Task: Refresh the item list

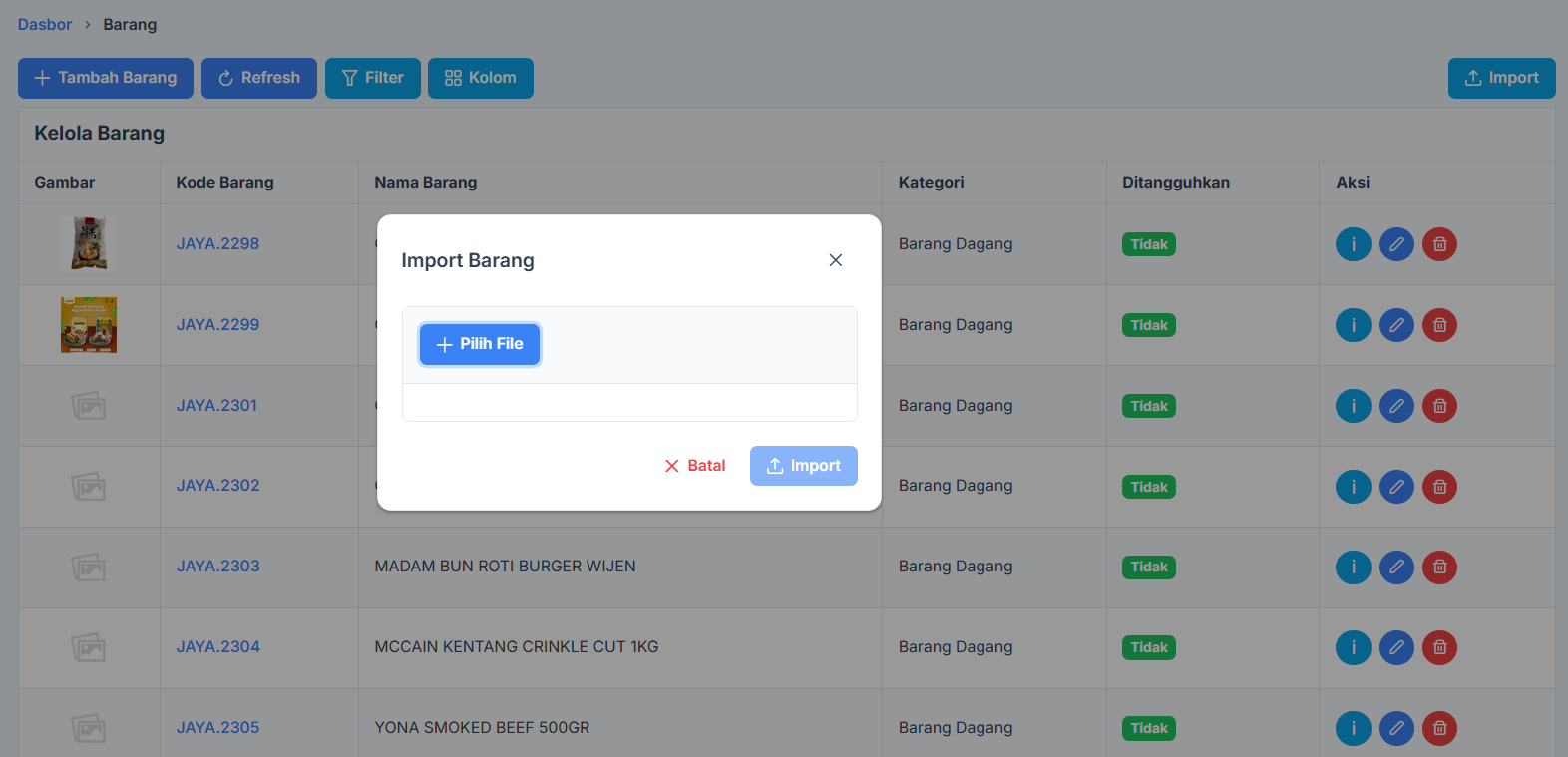Action: [259, 78]
